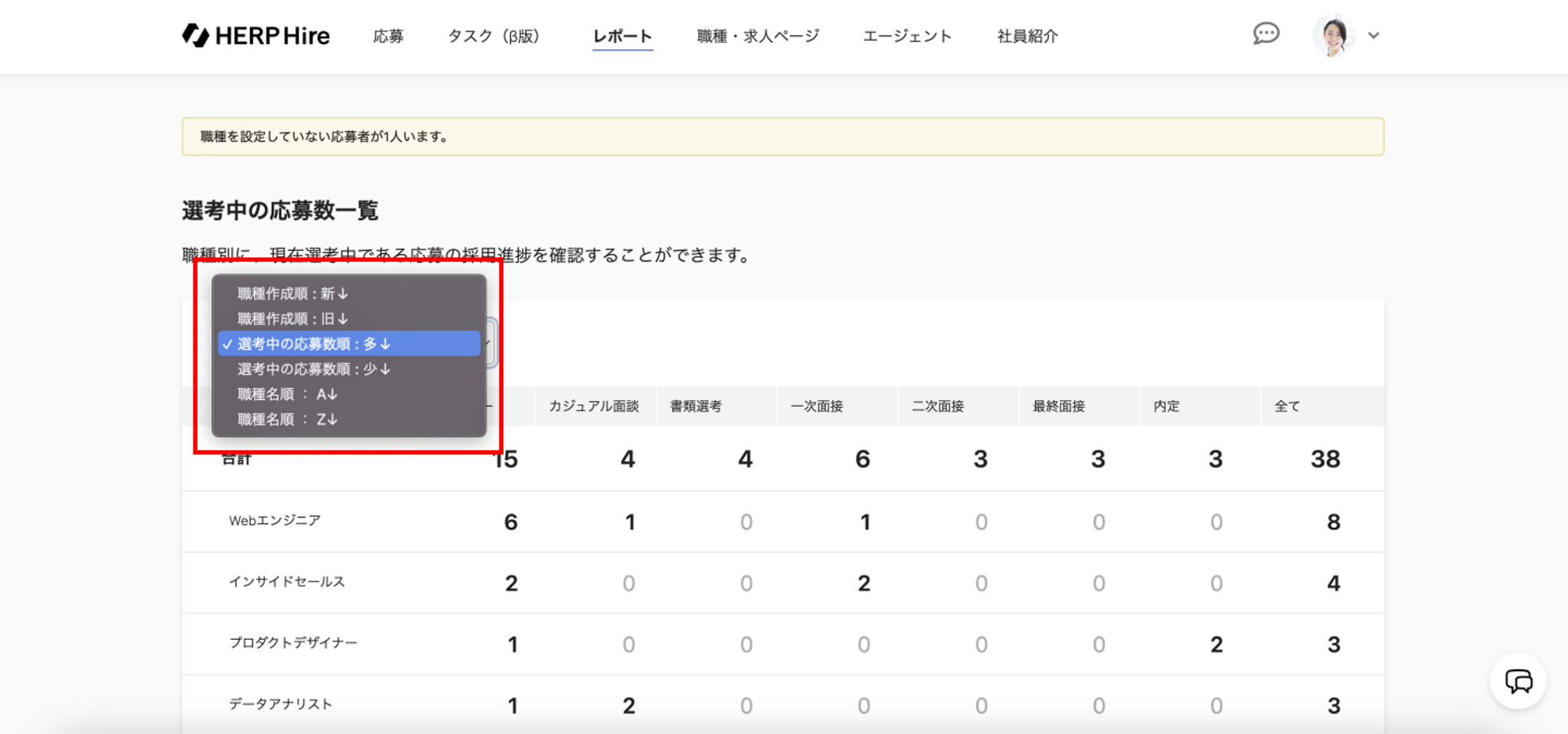The width and height of the screenshot is (1568, 734).
Task: Go to the 応募 tab
Action: (388, 36)
